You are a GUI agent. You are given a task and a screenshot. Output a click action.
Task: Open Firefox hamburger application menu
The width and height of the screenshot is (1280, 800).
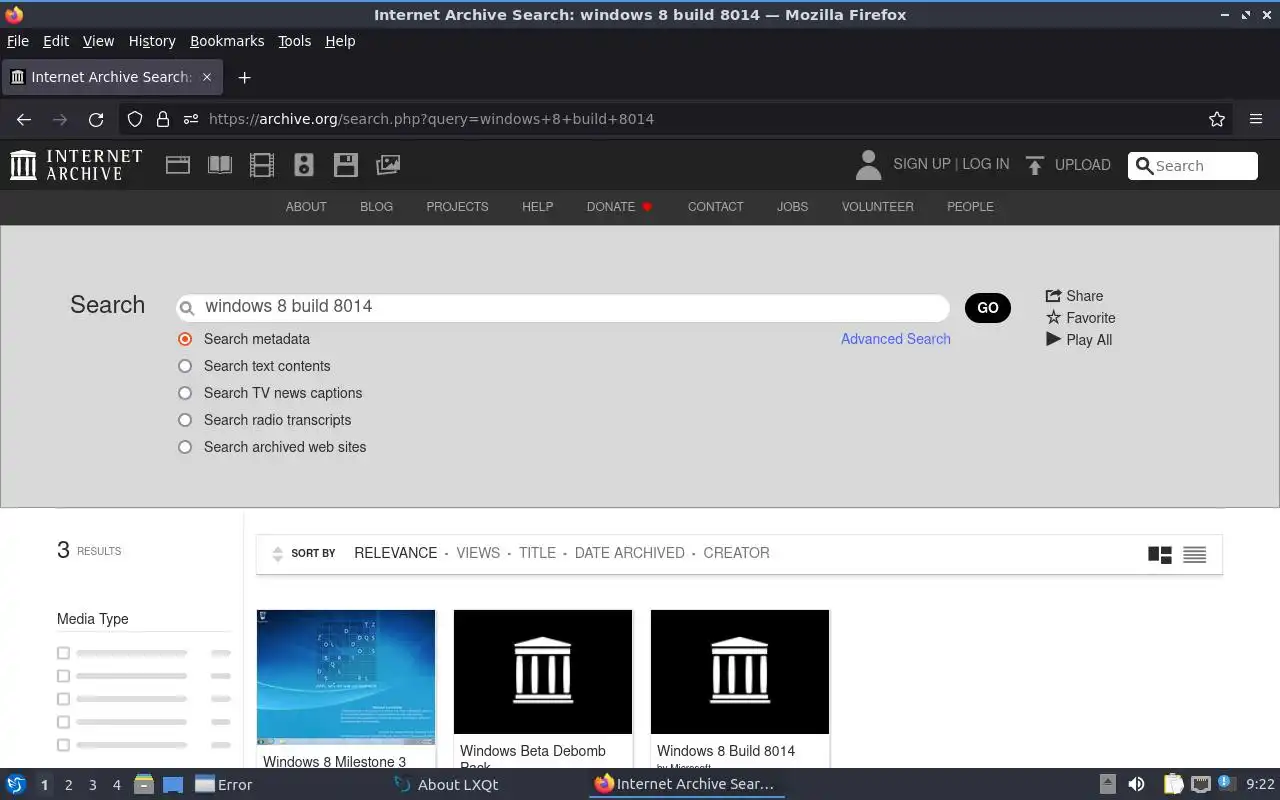(1256, 119)
